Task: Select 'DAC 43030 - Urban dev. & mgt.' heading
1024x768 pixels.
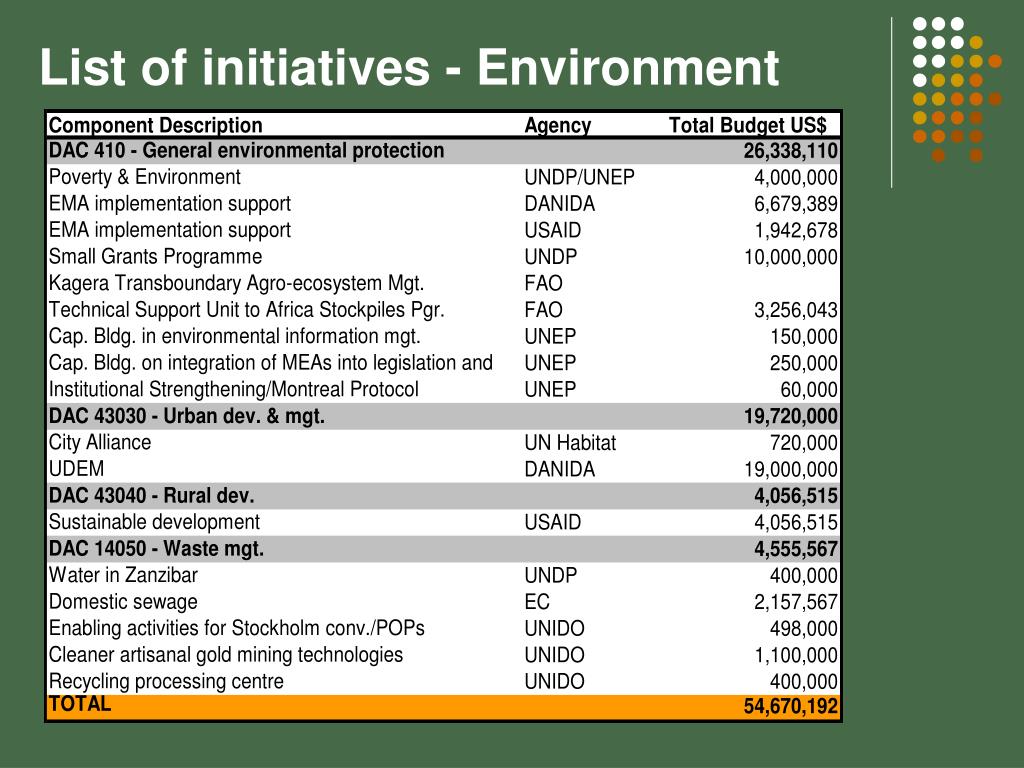Action: (x=187, y=416)
